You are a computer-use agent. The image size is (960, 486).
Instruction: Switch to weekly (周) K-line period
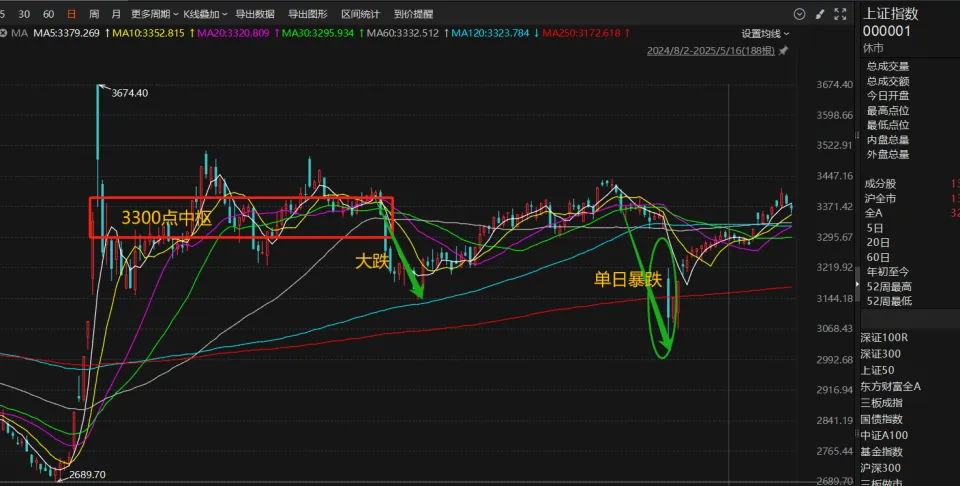(93, 14)
